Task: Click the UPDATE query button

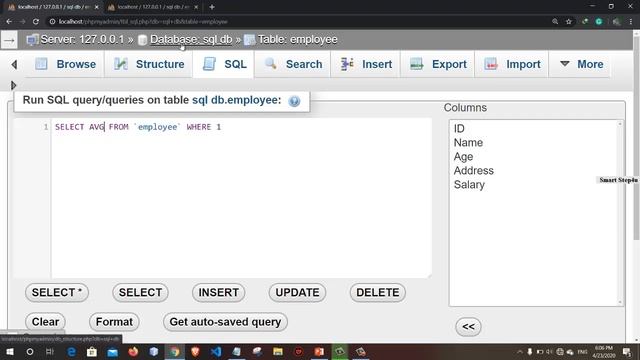Action: point(297,293)
